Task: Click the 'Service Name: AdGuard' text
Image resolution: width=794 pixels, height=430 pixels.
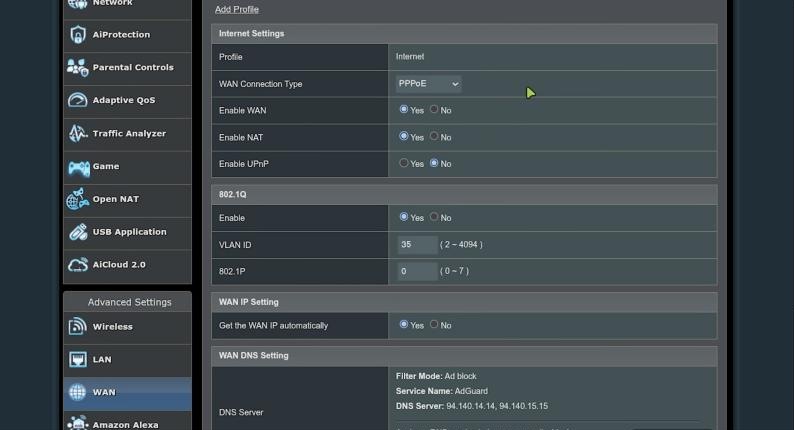Action: point(442,391)
